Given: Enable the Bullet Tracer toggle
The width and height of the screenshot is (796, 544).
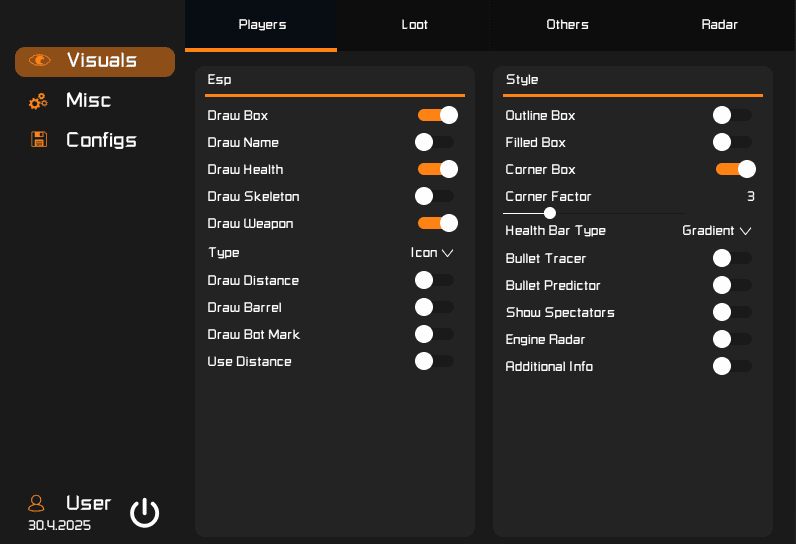Looking at the screenshot, I should tap(732, 258).
